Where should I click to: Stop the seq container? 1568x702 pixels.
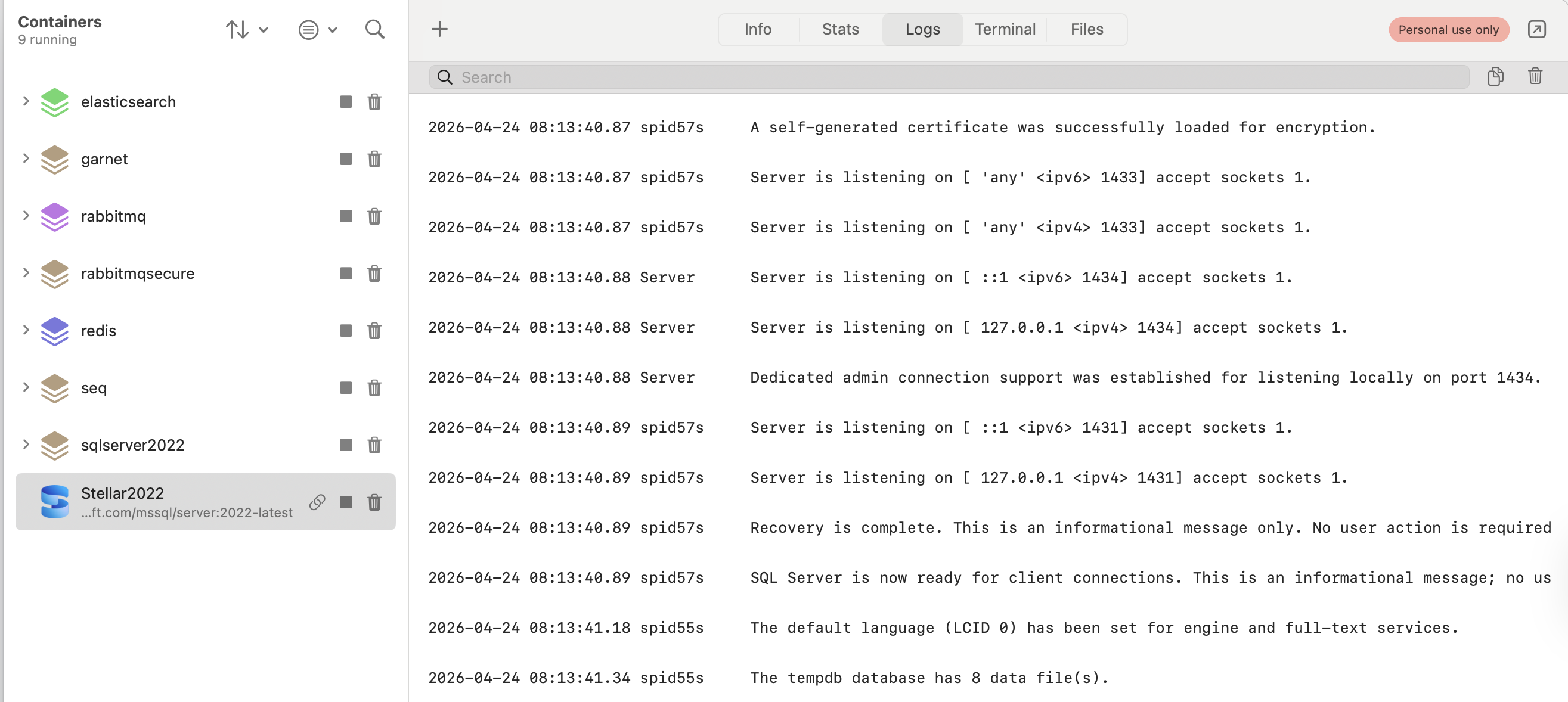click(x=346, y=387)
